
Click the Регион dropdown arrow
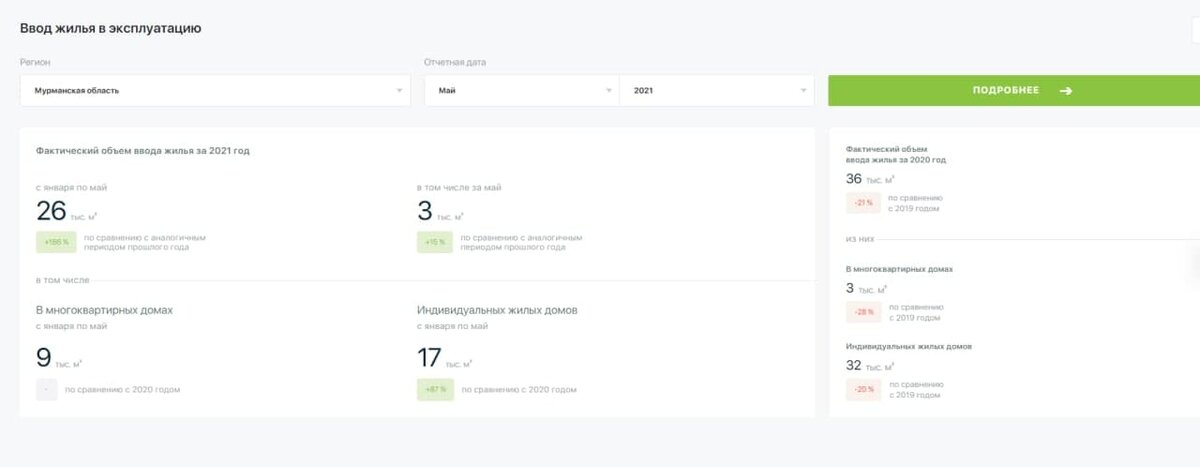(x=400, y=91)
